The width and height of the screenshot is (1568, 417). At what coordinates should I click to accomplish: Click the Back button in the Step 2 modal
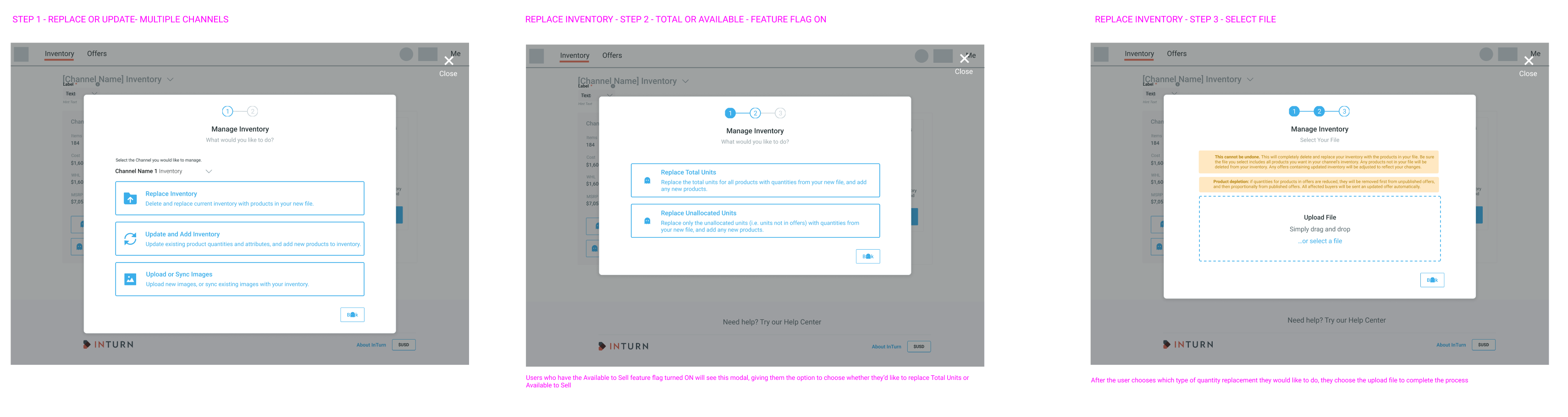click(x=867, y=256)
